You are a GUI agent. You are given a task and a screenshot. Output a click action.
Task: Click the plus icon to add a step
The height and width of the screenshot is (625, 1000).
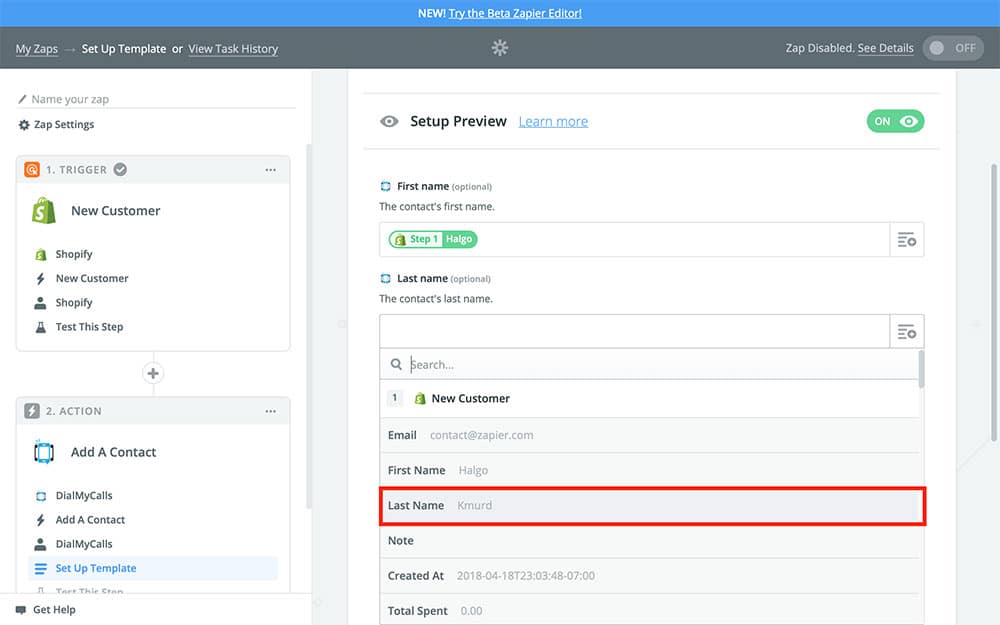(153, 373)
